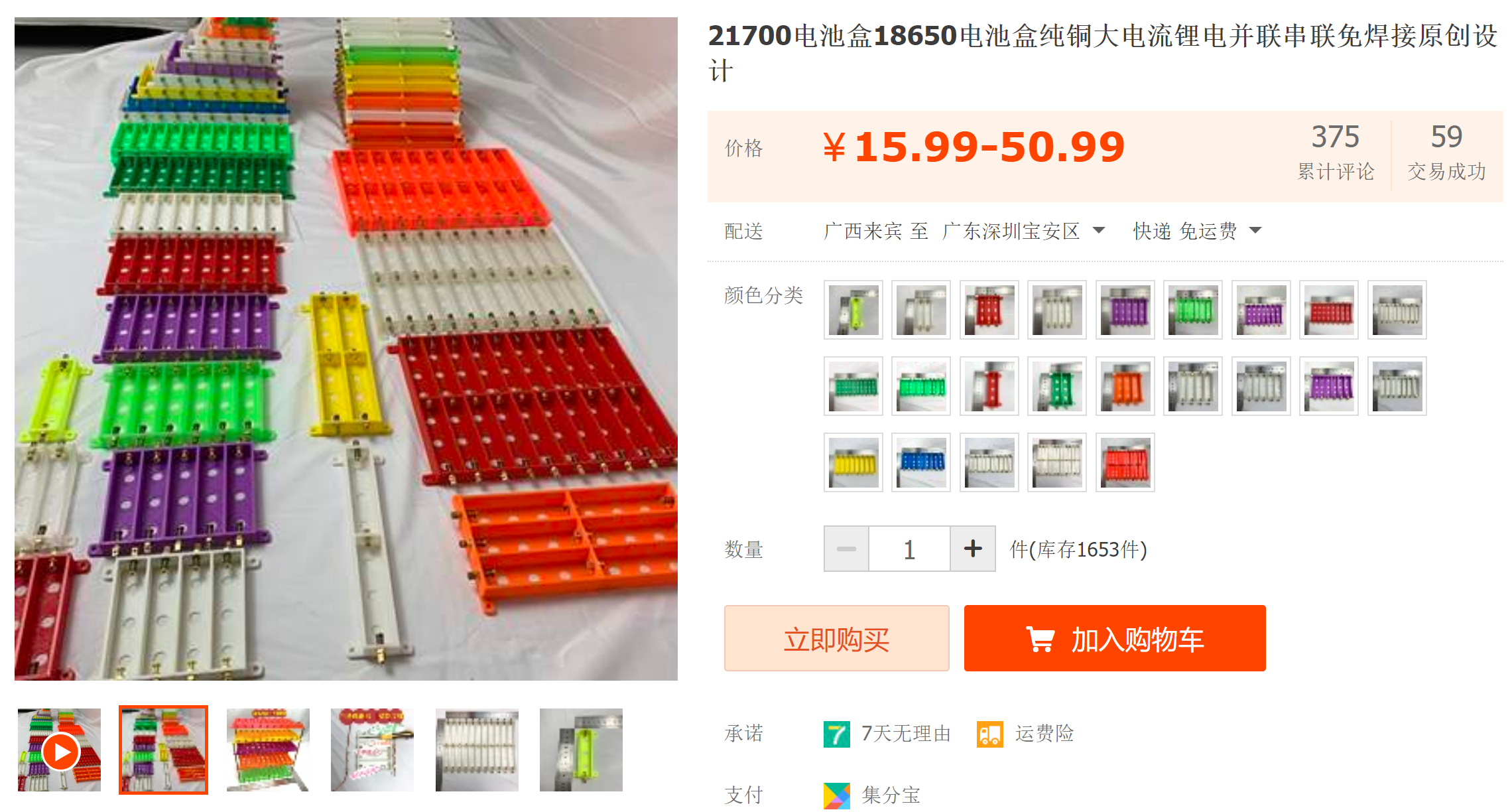Select the blue battery box color option
1512x812 pixels.
921,462
